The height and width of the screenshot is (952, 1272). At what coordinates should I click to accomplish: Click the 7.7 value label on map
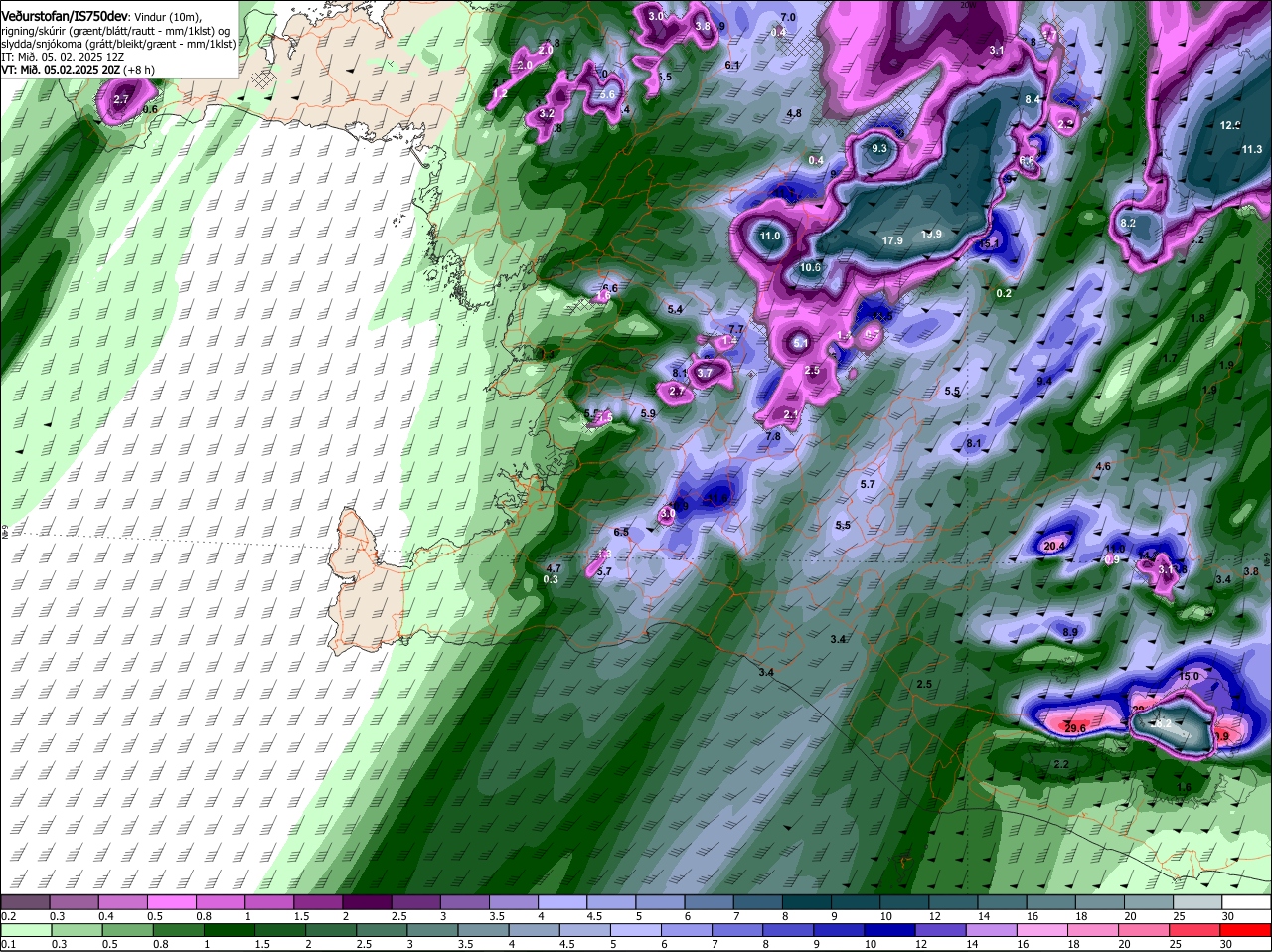pyautogui.click(x=736, y=329)
